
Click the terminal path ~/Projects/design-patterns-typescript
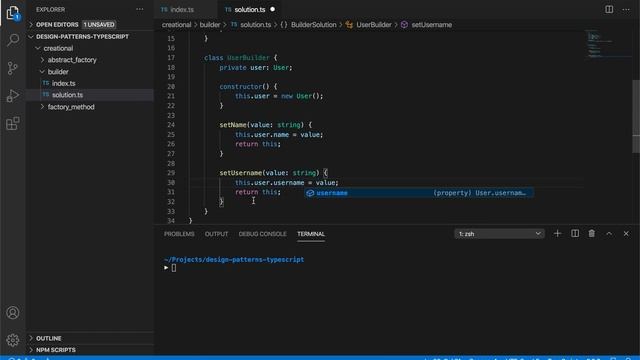pos(234,260)
